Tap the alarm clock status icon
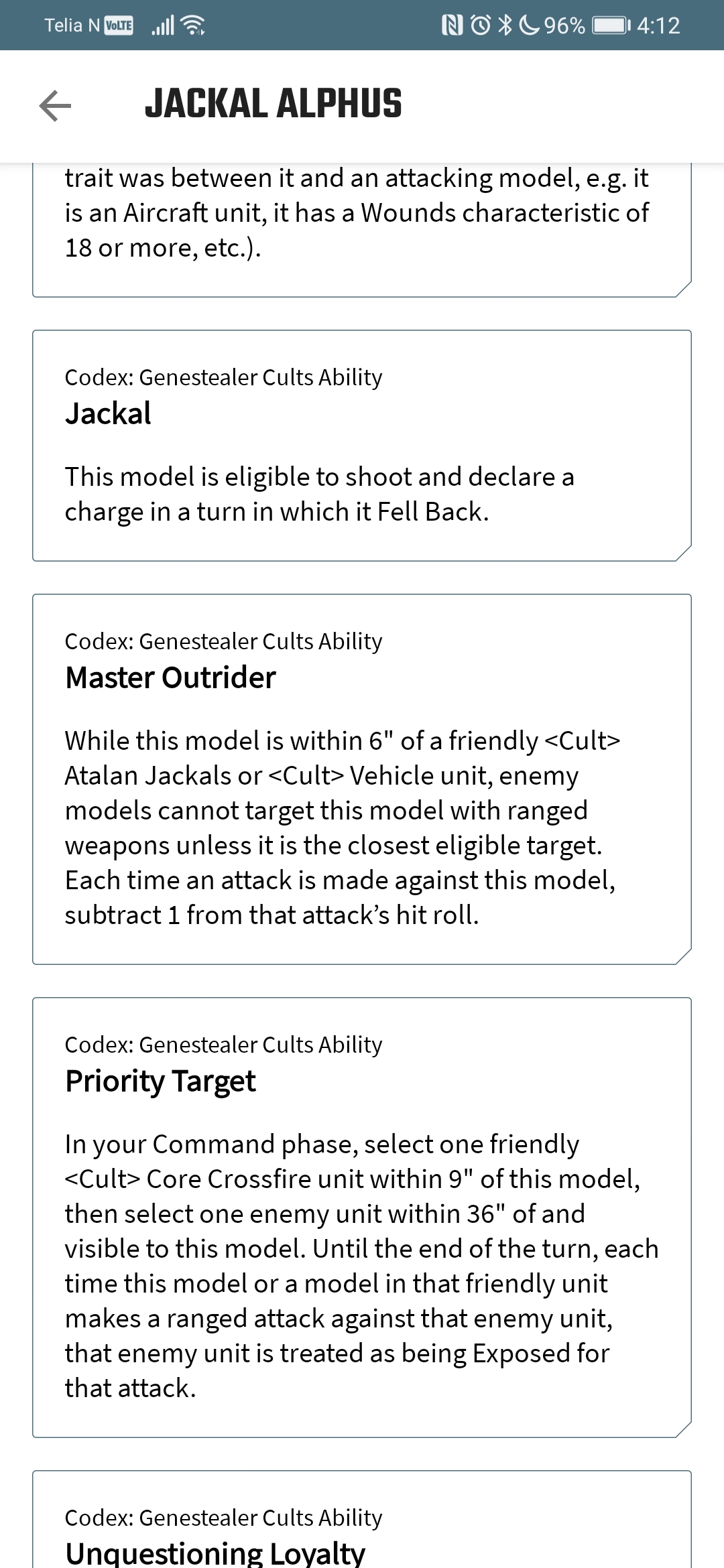 pos(481,25)
